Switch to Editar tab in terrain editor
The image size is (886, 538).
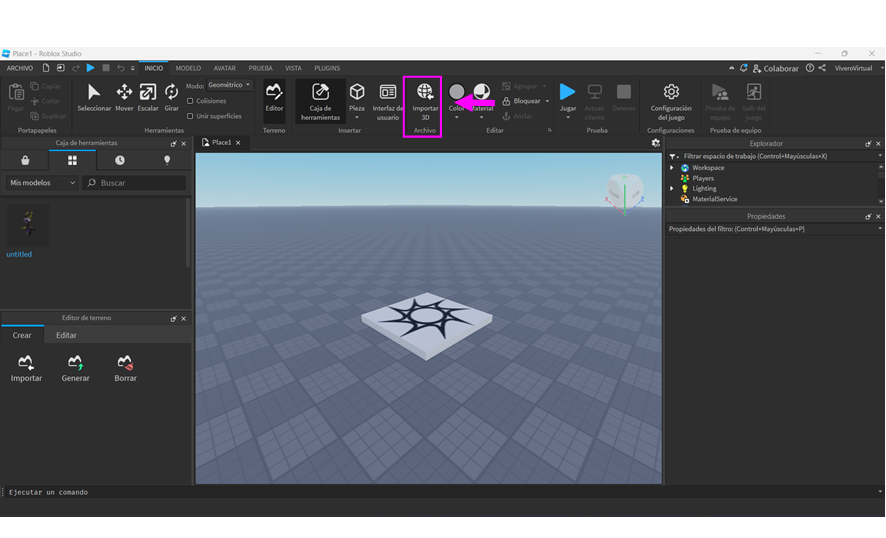tap(66, 335)
